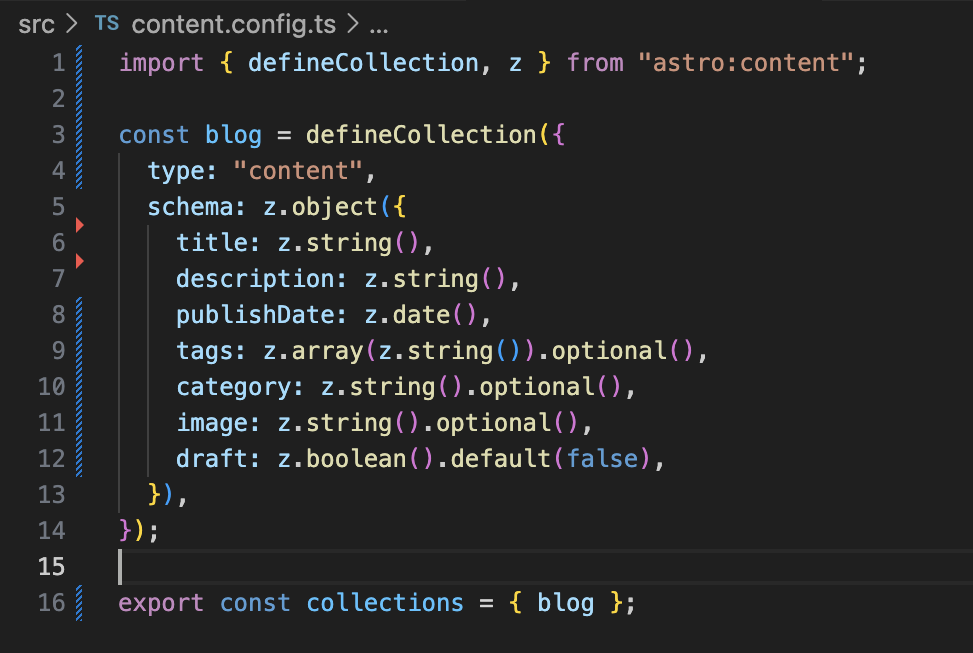The image size is (973, 653).
Task: Click line number 15 in the gutter
Action: 50,567
